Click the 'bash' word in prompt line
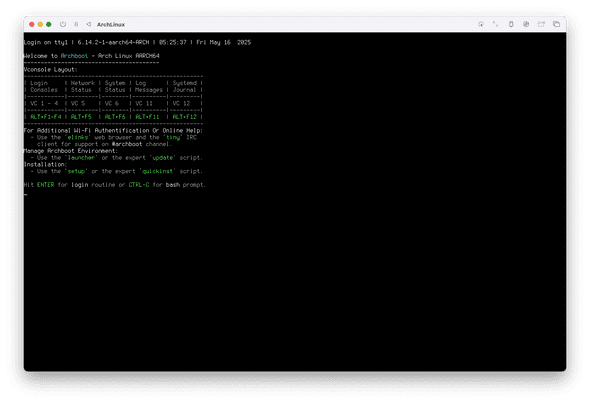Screen dimensions: 590x403 click(173, 185)
